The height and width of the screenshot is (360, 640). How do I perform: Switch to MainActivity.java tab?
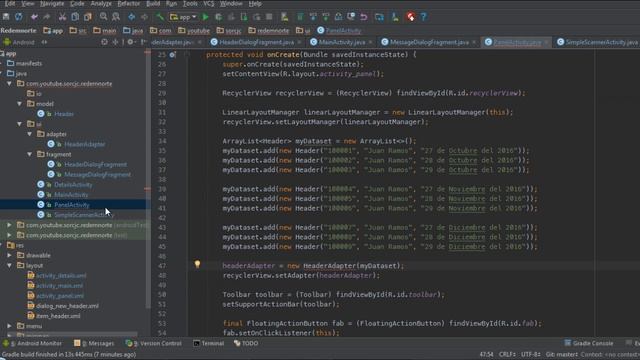342,42
